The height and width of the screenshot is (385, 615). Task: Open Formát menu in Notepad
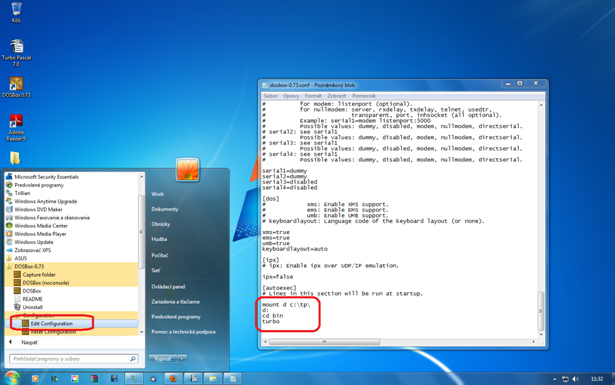(x=313, y=96)
